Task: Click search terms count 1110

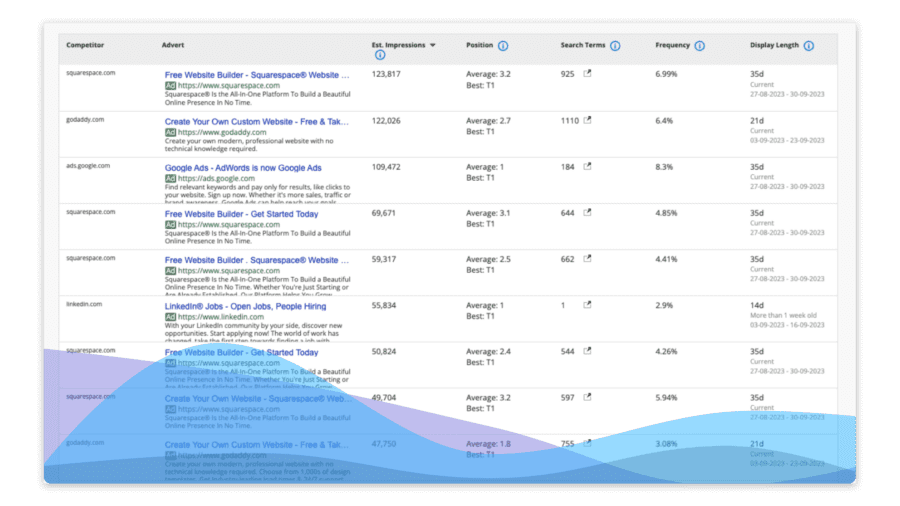Action: [x=569, y=120]
